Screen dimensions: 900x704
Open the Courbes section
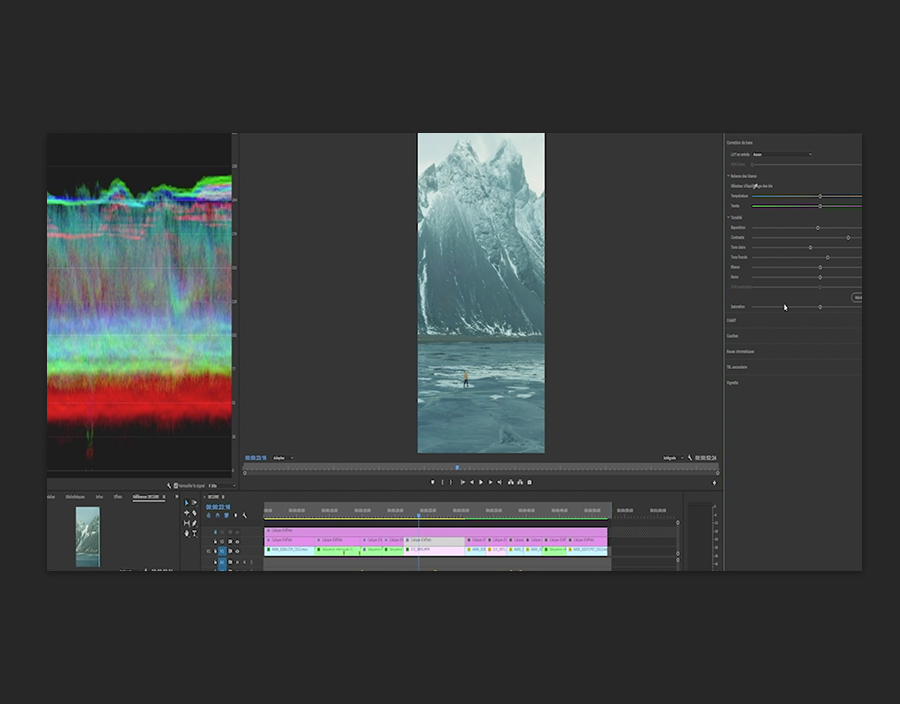click(x=732, y=336)
